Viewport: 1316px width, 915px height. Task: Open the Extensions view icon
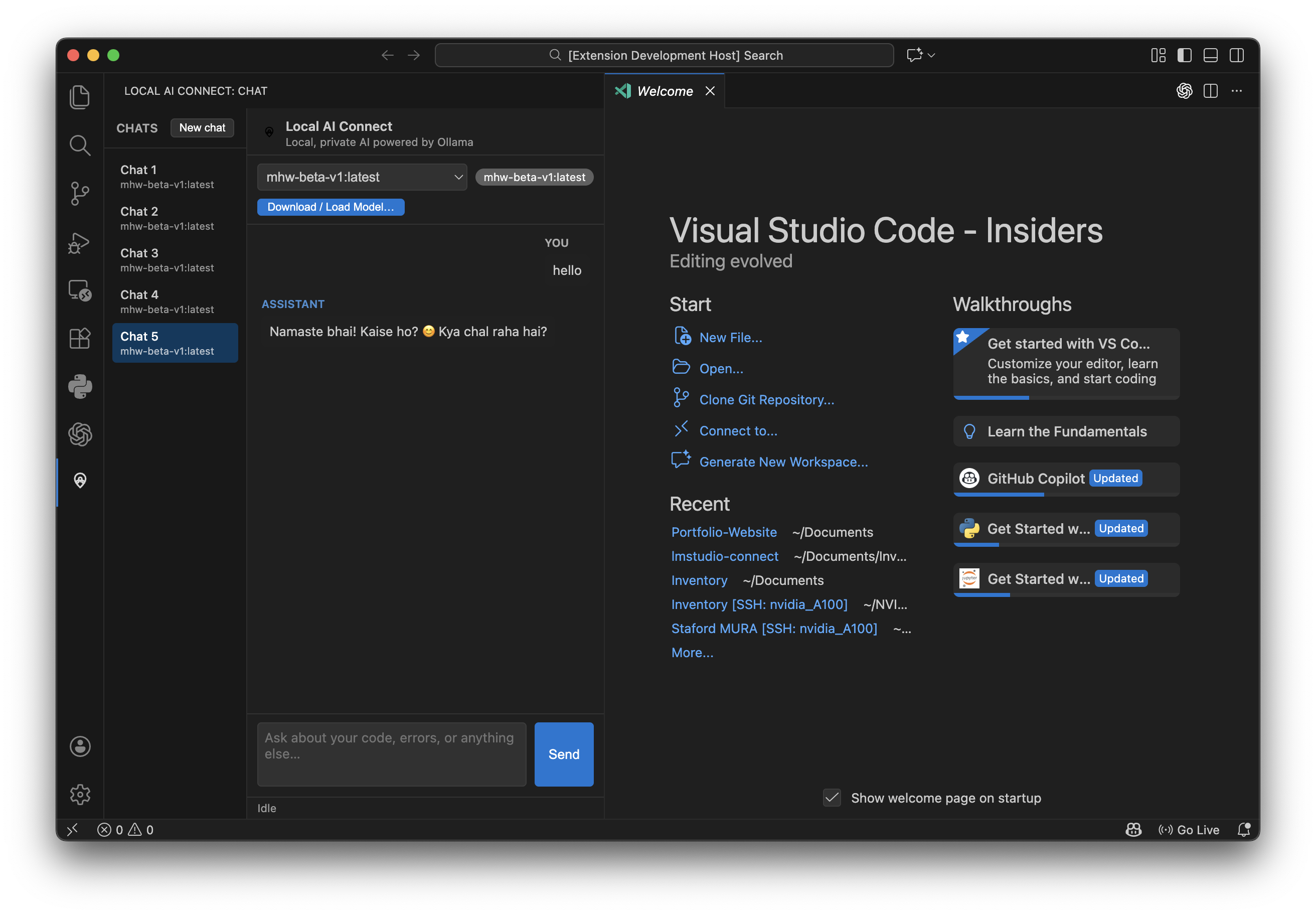tap(80, 338)
